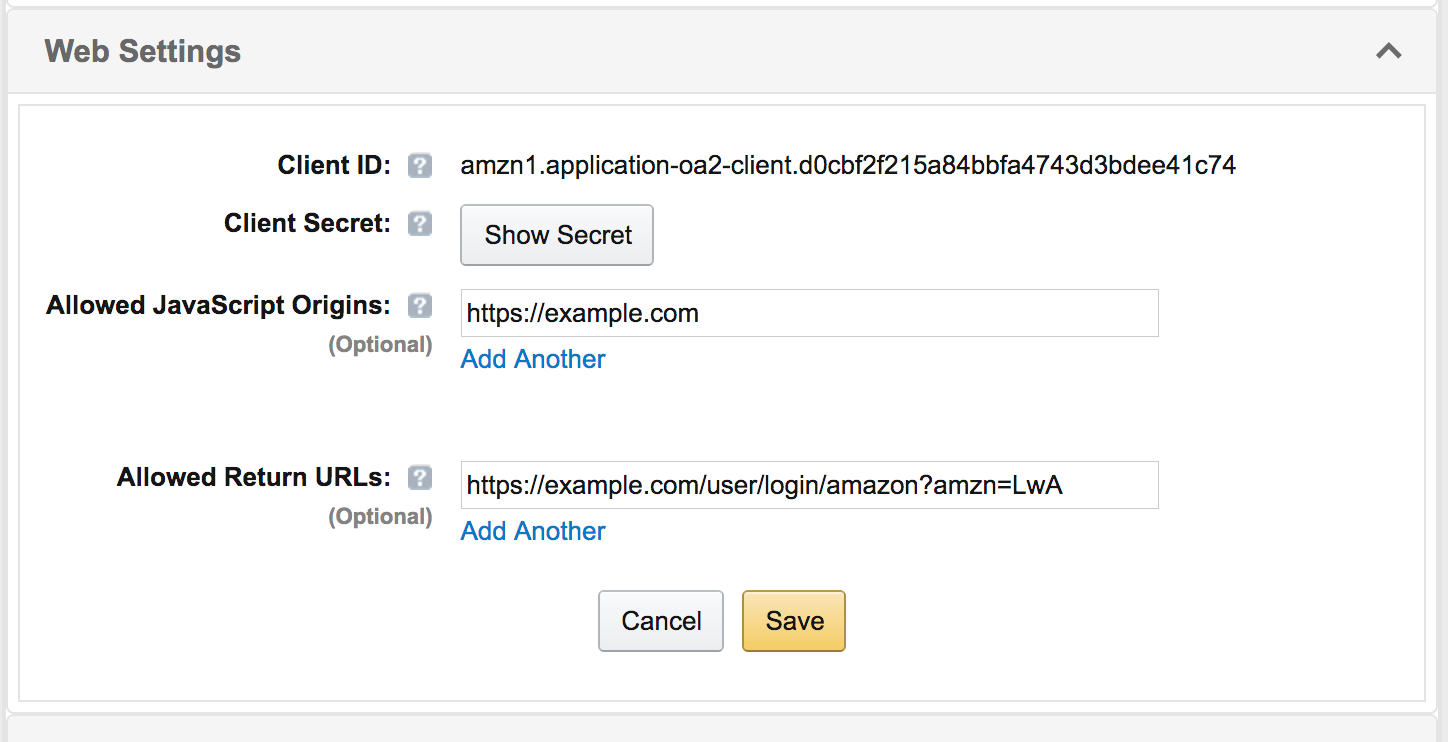Save the web settings
Screen dimensions: 1448x742
794,621
